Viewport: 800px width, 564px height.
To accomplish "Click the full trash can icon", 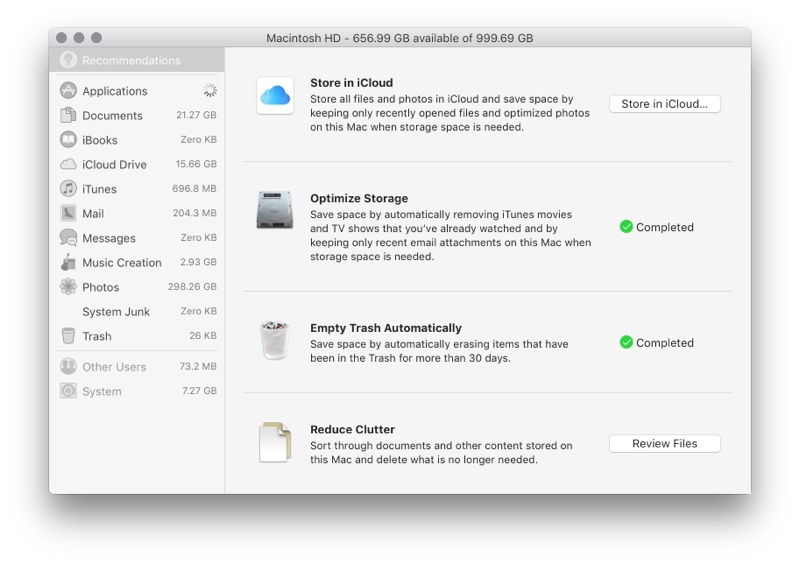I will (x=275, y=340).
